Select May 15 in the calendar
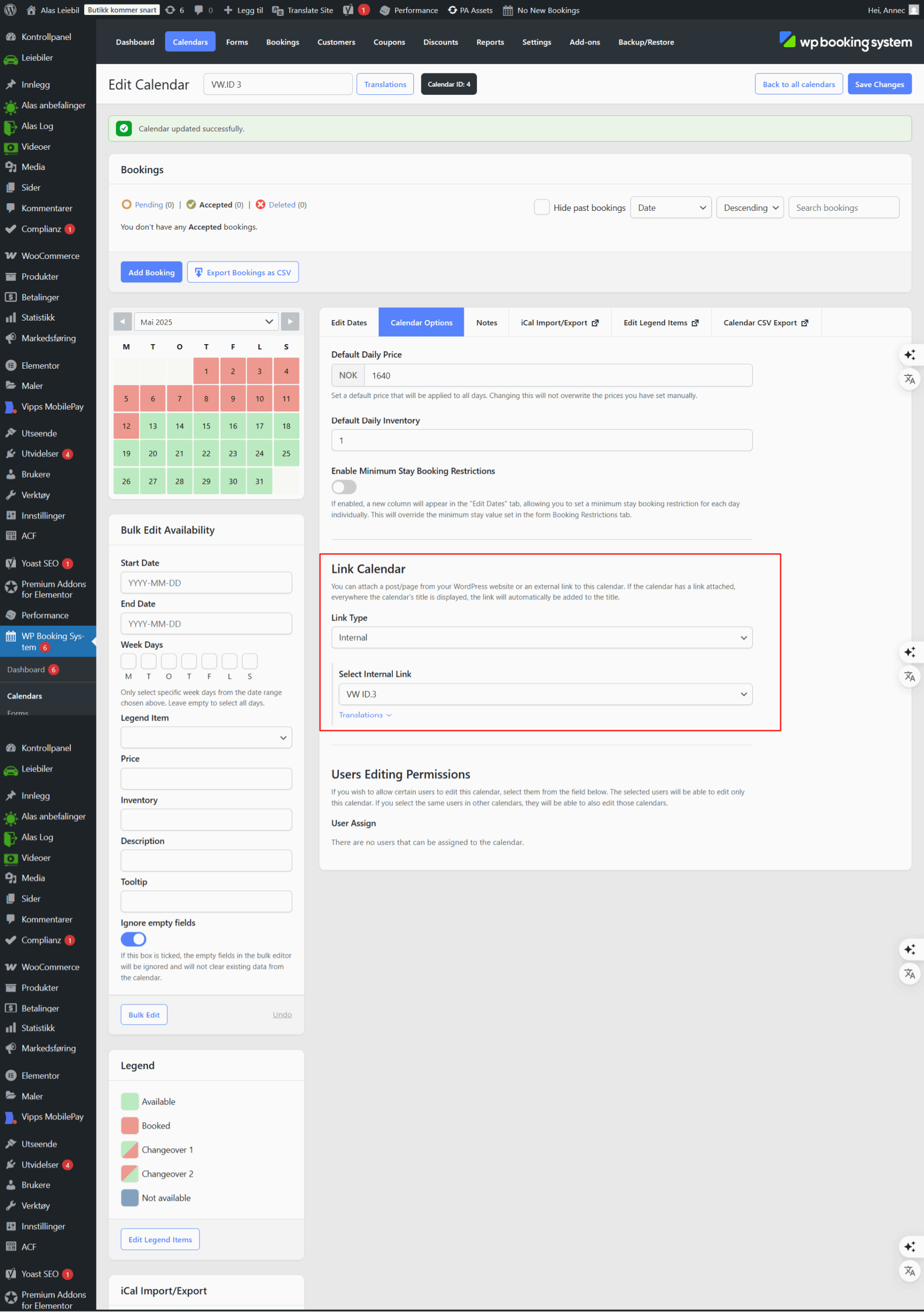The width and height of the screenshot is (924, 1313). click(x=206, y=426)
